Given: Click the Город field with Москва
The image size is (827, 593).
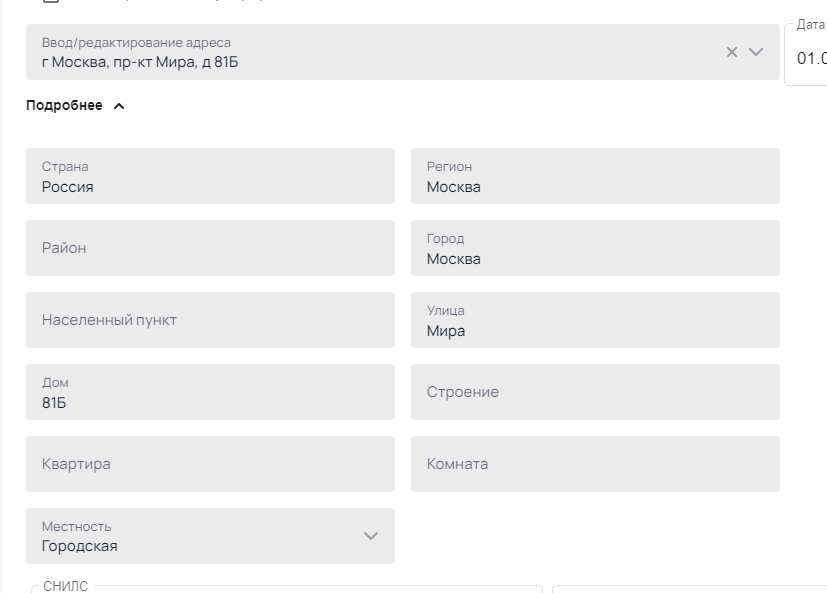Looking at the screenshot, I should pos(595,248).
